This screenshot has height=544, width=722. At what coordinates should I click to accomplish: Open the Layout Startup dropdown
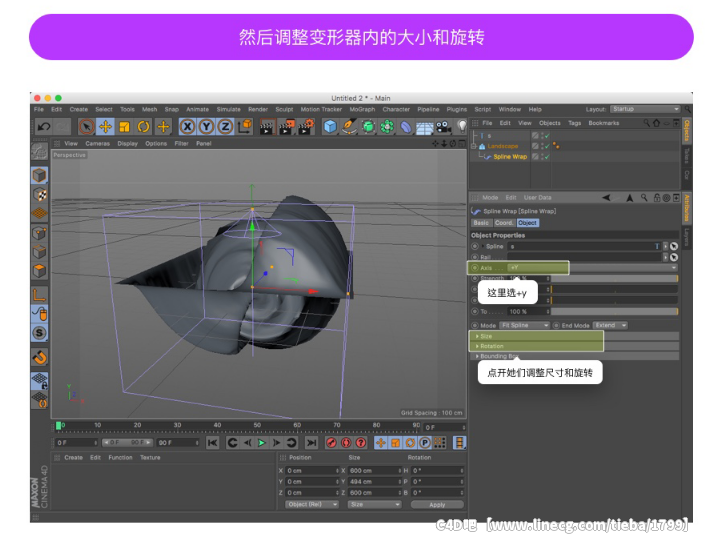[x=645, y=109]
